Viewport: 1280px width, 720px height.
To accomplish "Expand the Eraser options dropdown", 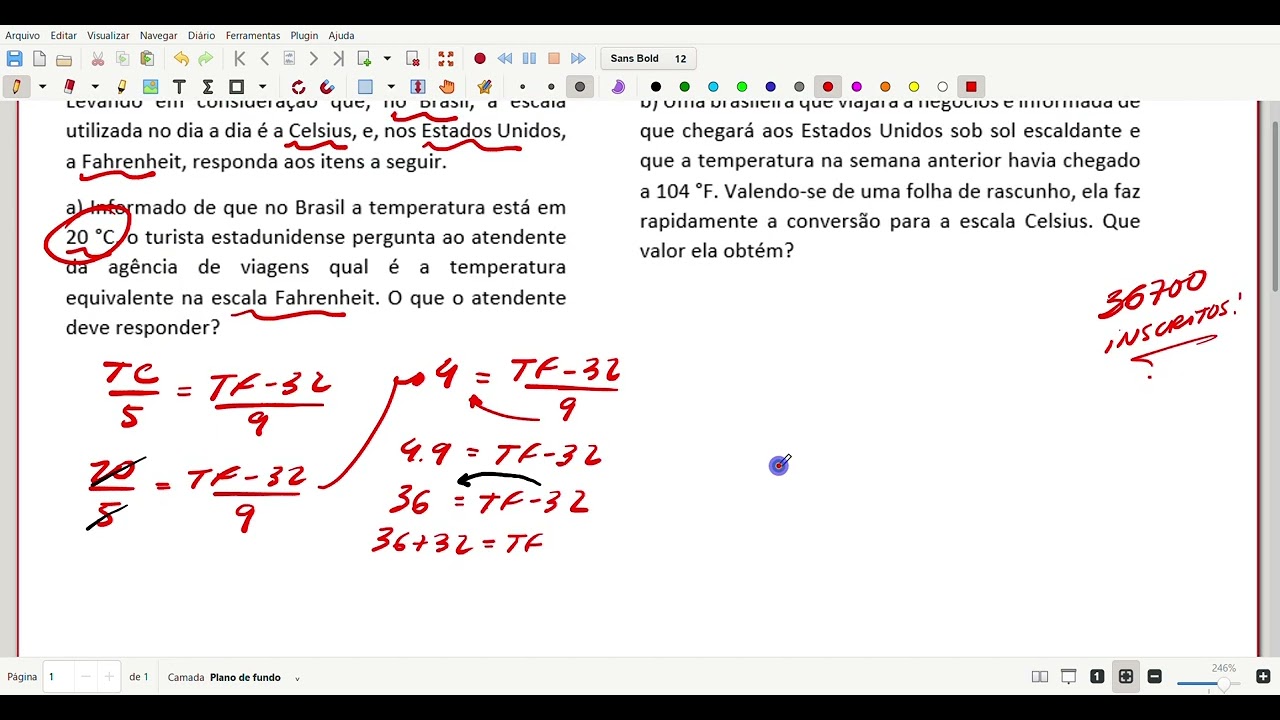I will coord(95,87).
